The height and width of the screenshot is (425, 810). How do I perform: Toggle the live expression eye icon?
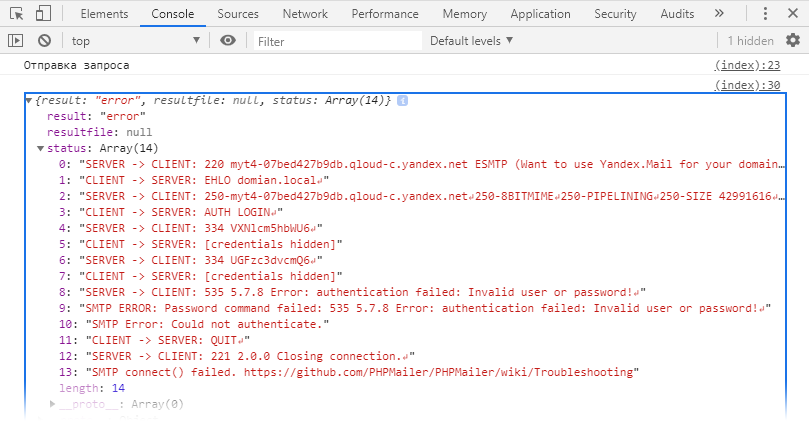pyautogui.click(x=229, y=41)
